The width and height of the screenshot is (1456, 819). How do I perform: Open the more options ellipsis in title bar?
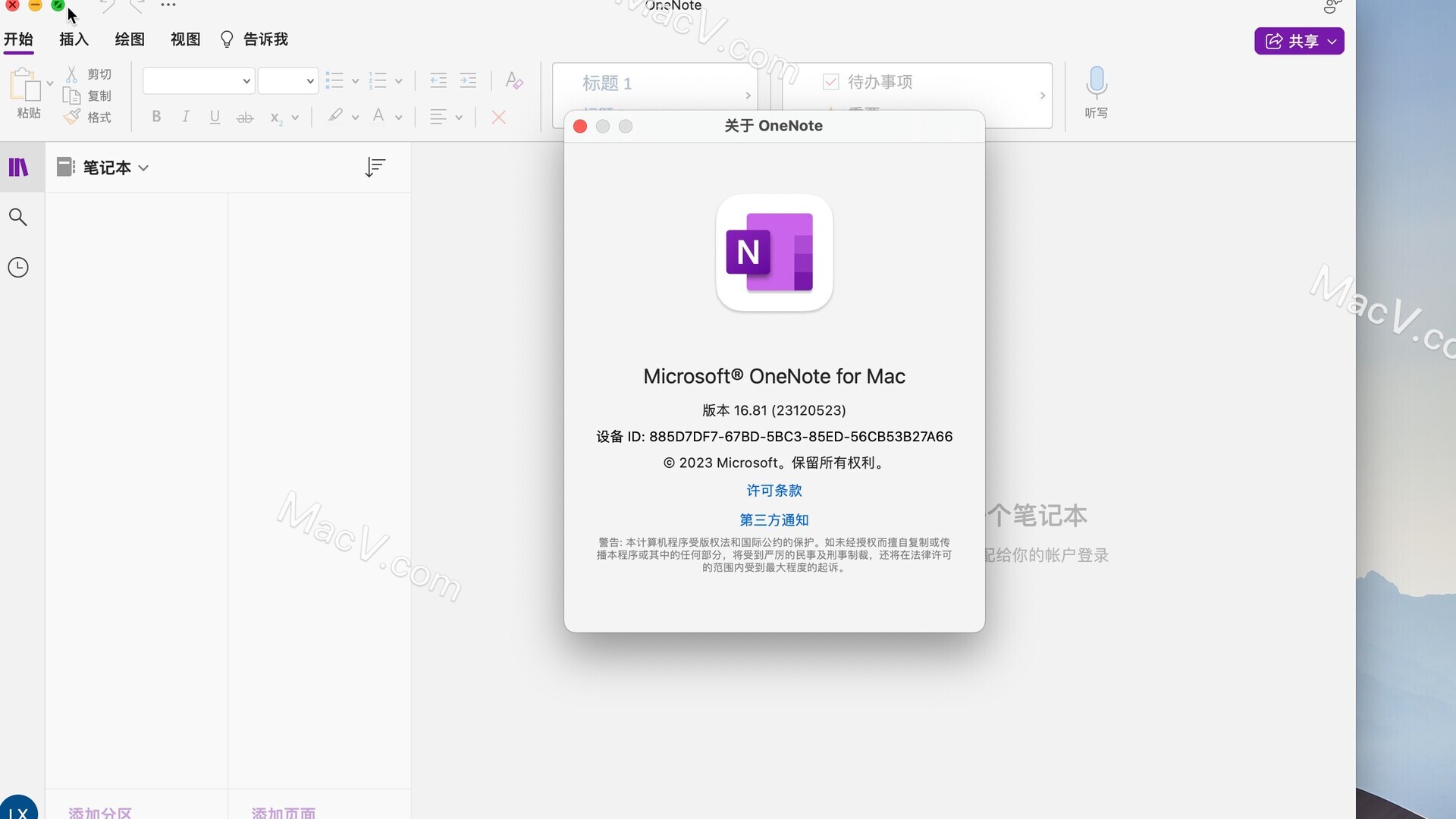click(168, 5)
